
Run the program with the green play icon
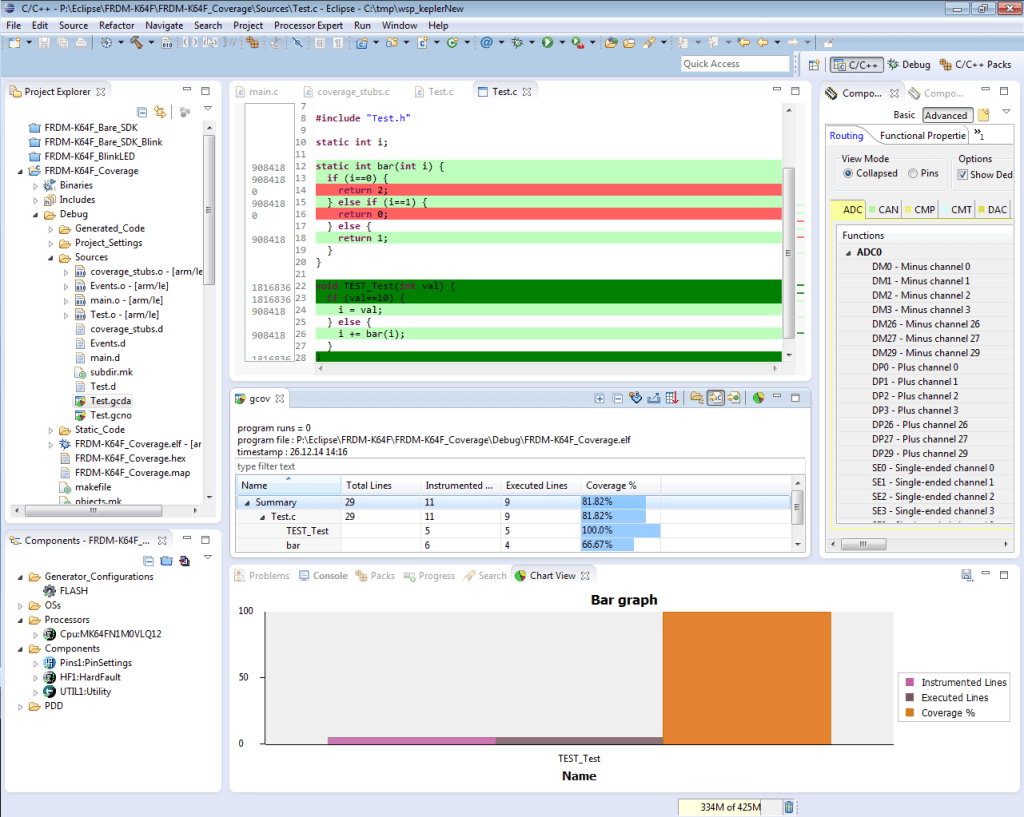tap(548, 43)
